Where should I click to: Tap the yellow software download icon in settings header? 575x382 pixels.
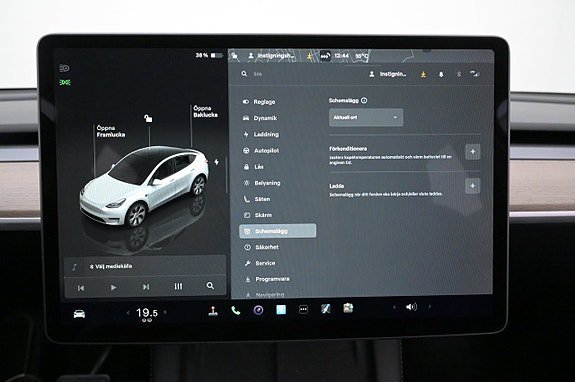tap(424, 74)
